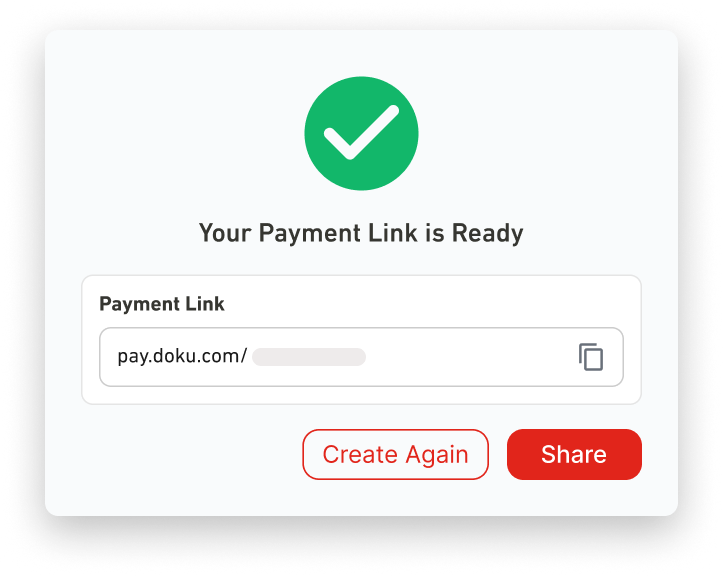Screen dimensions: 723x576
Task: Create another payment link
Action: click(395, 454)
